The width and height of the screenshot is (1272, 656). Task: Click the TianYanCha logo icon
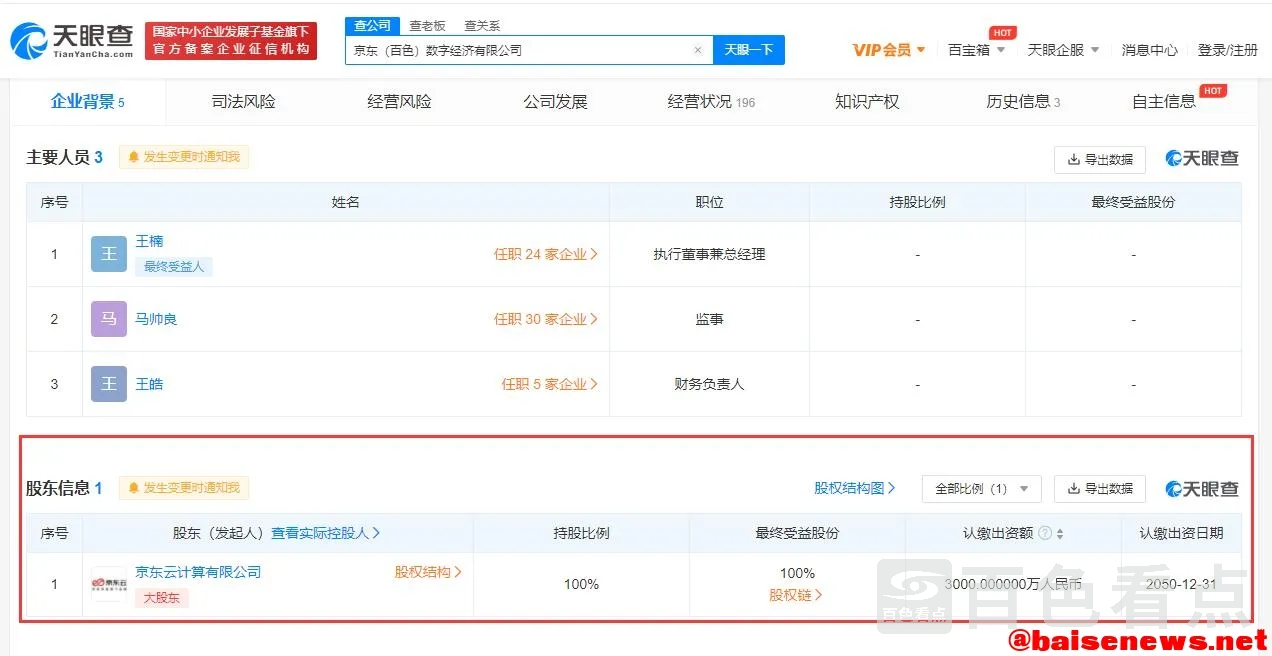(x=29, y=41)
